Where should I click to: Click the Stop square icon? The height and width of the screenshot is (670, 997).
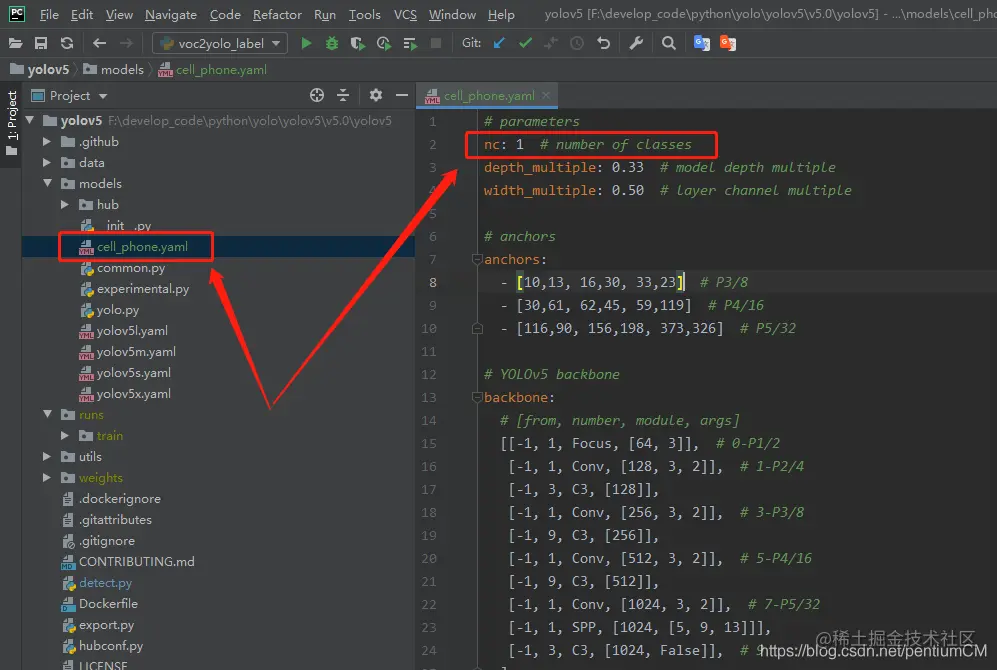coord(436,43)
